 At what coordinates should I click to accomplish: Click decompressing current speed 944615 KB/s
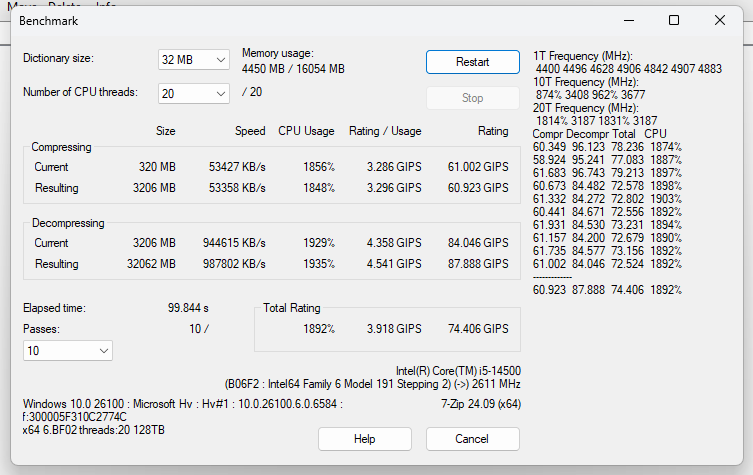click(234, 243)
